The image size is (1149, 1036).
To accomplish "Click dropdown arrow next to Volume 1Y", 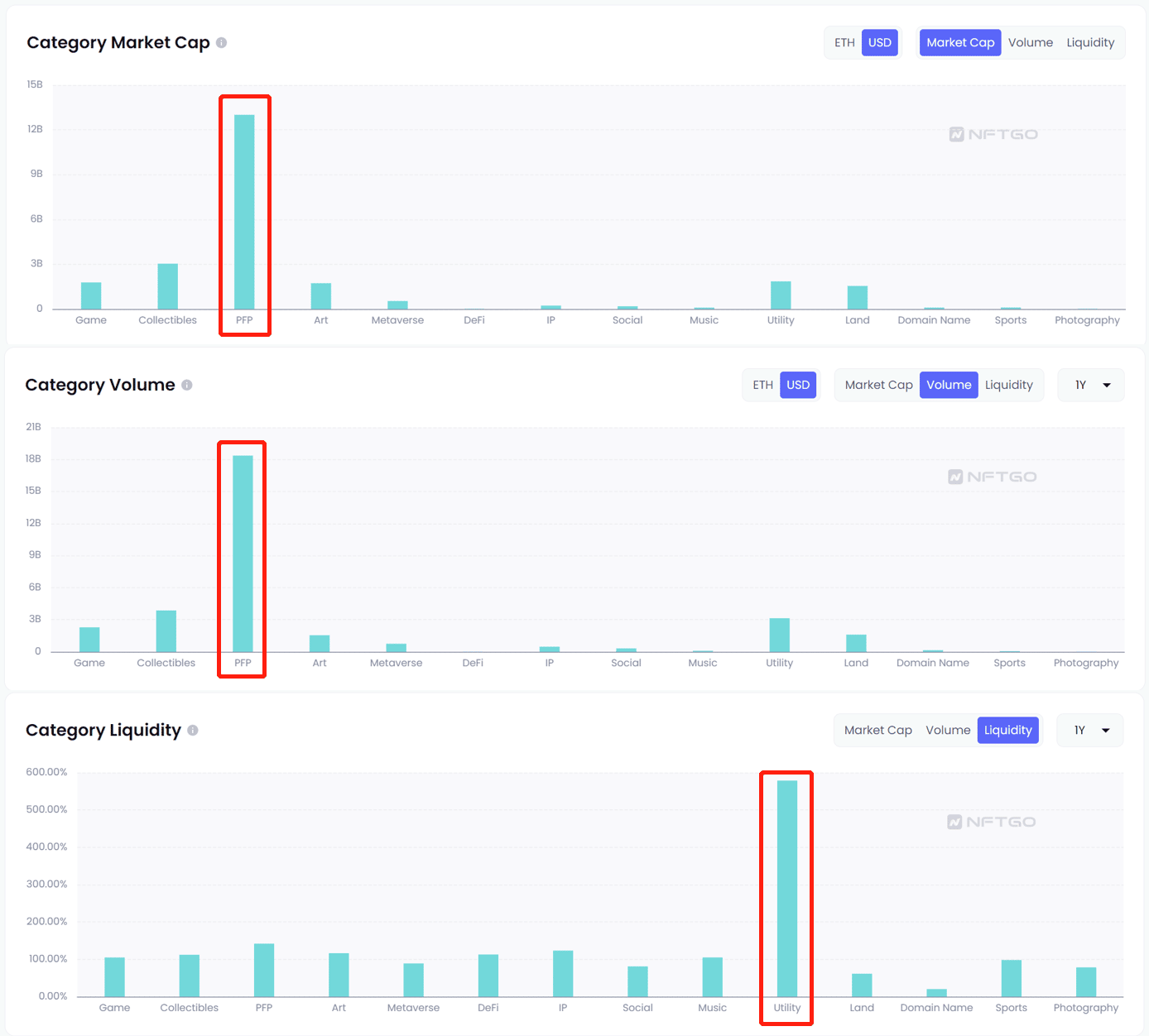I will (1107, 386).
